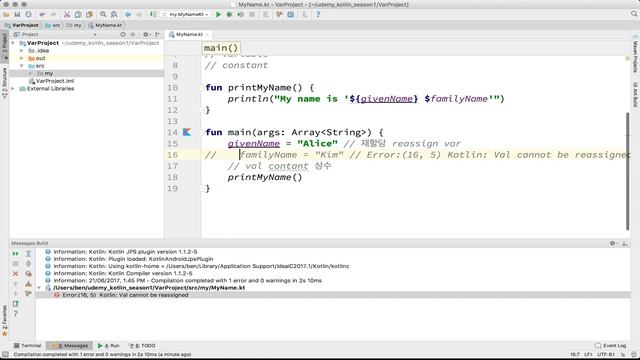Click the red Close X icon in Messages
The image size is (640, 360).
[x=16, y=274]
